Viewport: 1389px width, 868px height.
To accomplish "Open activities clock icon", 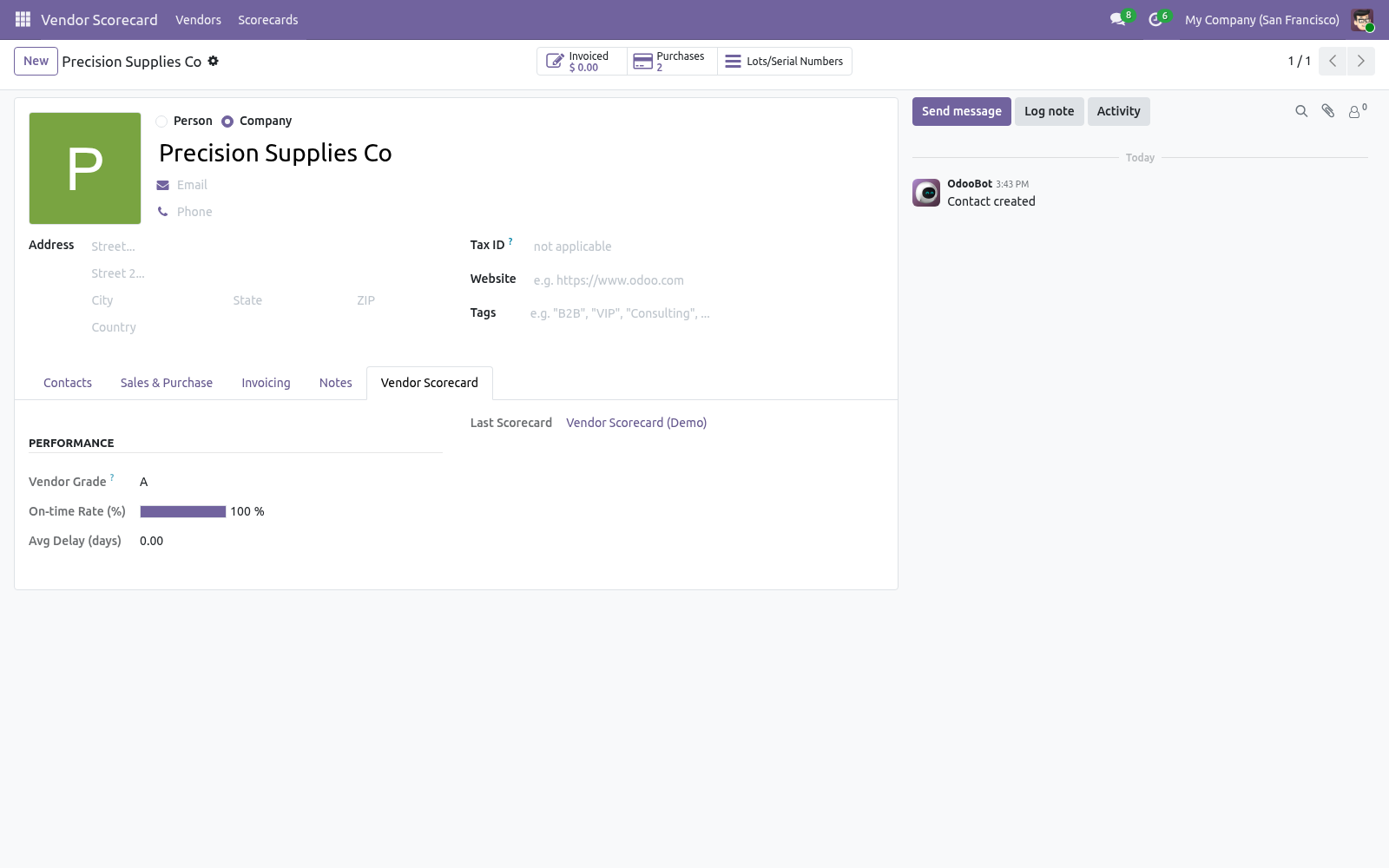I will tap(1155, 19).
